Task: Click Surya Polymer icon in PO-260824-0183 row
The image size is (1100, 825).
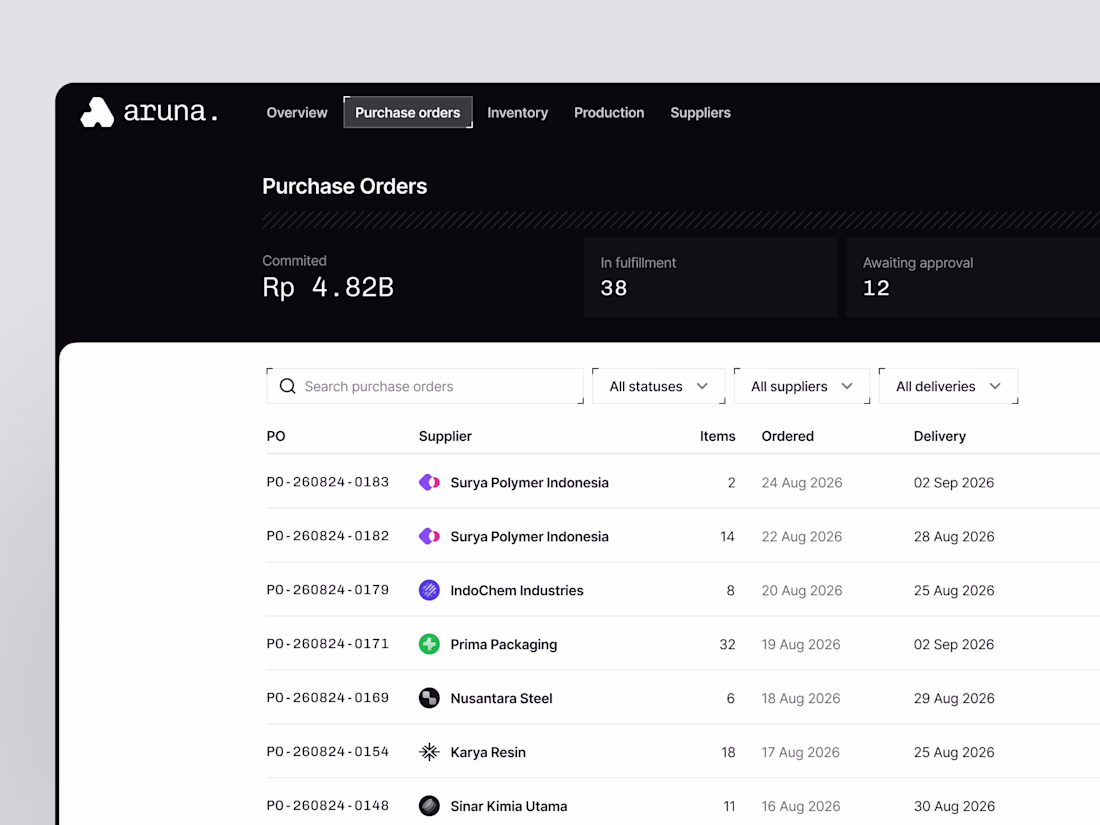Action: 429,482
